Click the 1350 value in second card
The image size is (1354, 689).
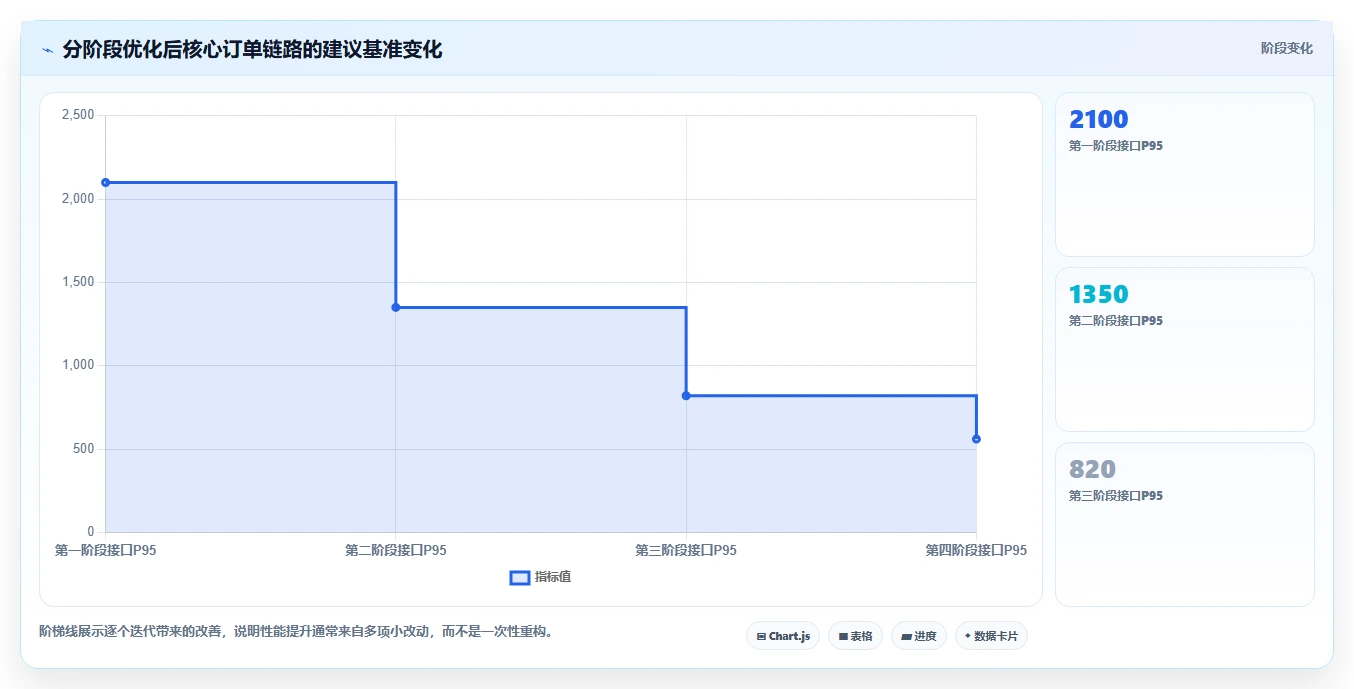[x=1099, y=295]
